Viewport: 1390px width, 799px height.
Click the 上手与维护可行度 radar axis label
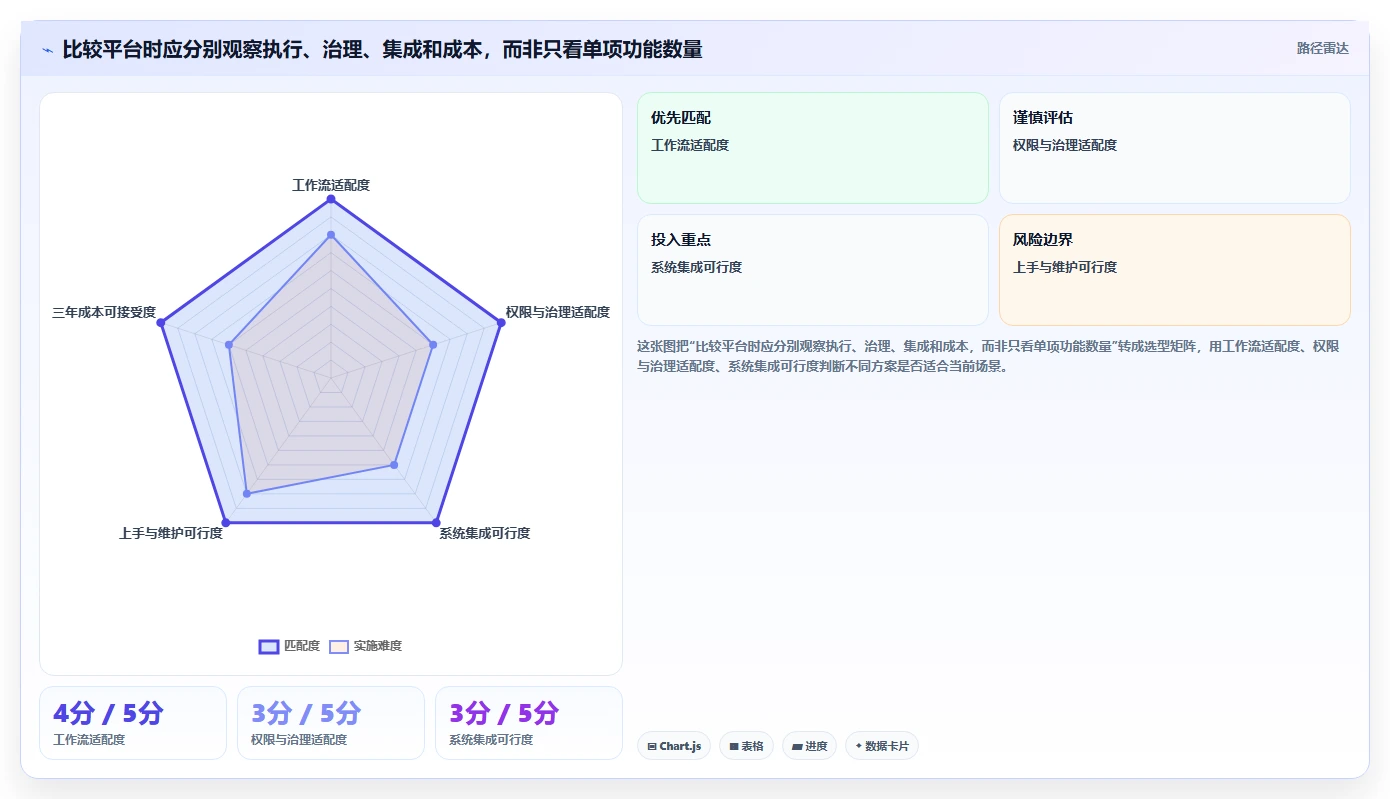click(x=171, y=533)
